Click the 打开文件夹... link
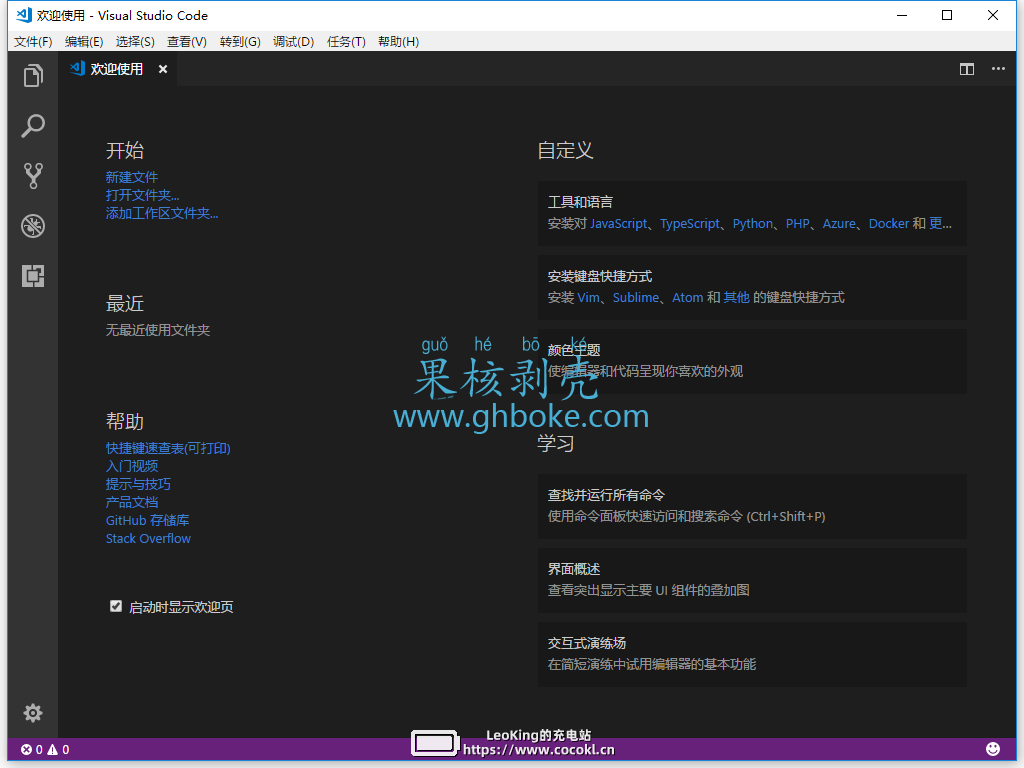 coord(142,195)
